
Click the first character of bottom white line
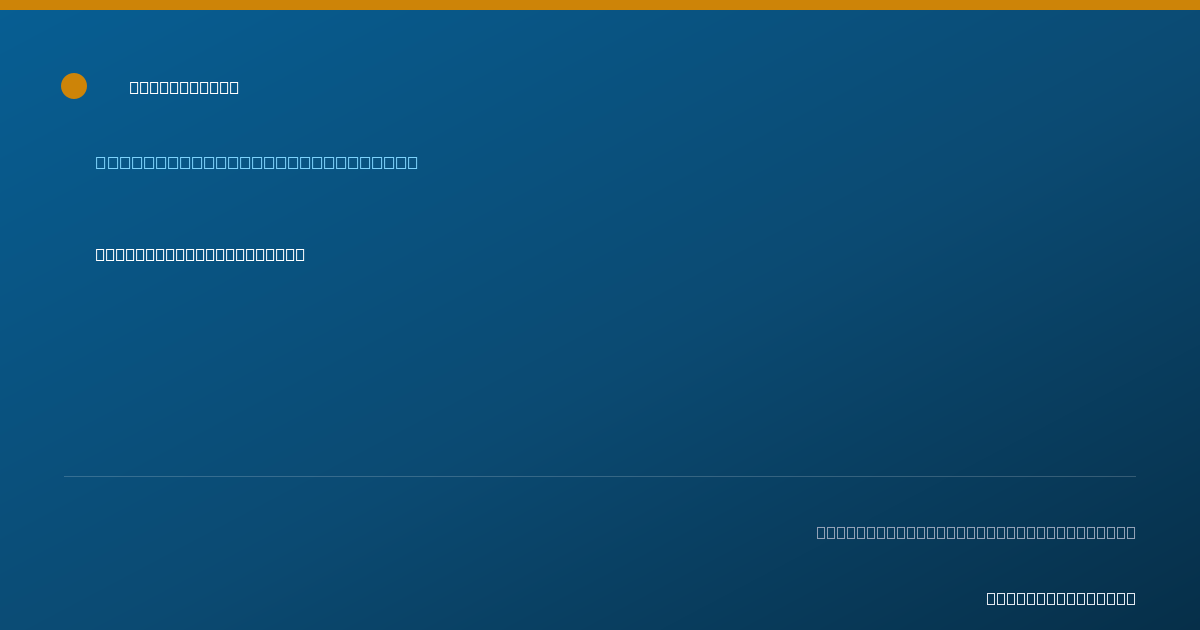[x=992, y=598]
